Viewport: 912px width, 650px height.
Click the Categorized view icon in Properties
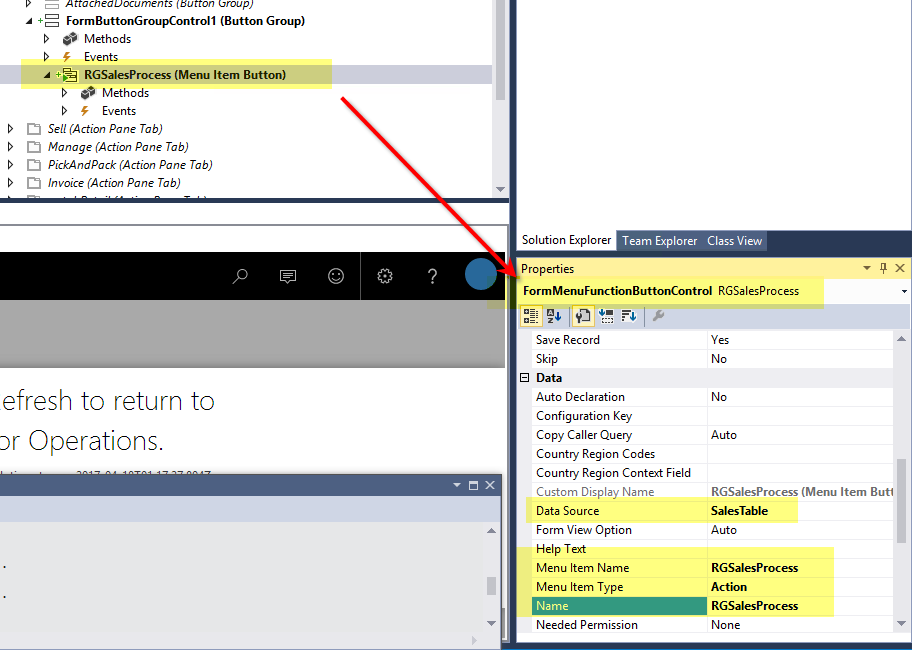pyautogui.click(x=531, y=317)
